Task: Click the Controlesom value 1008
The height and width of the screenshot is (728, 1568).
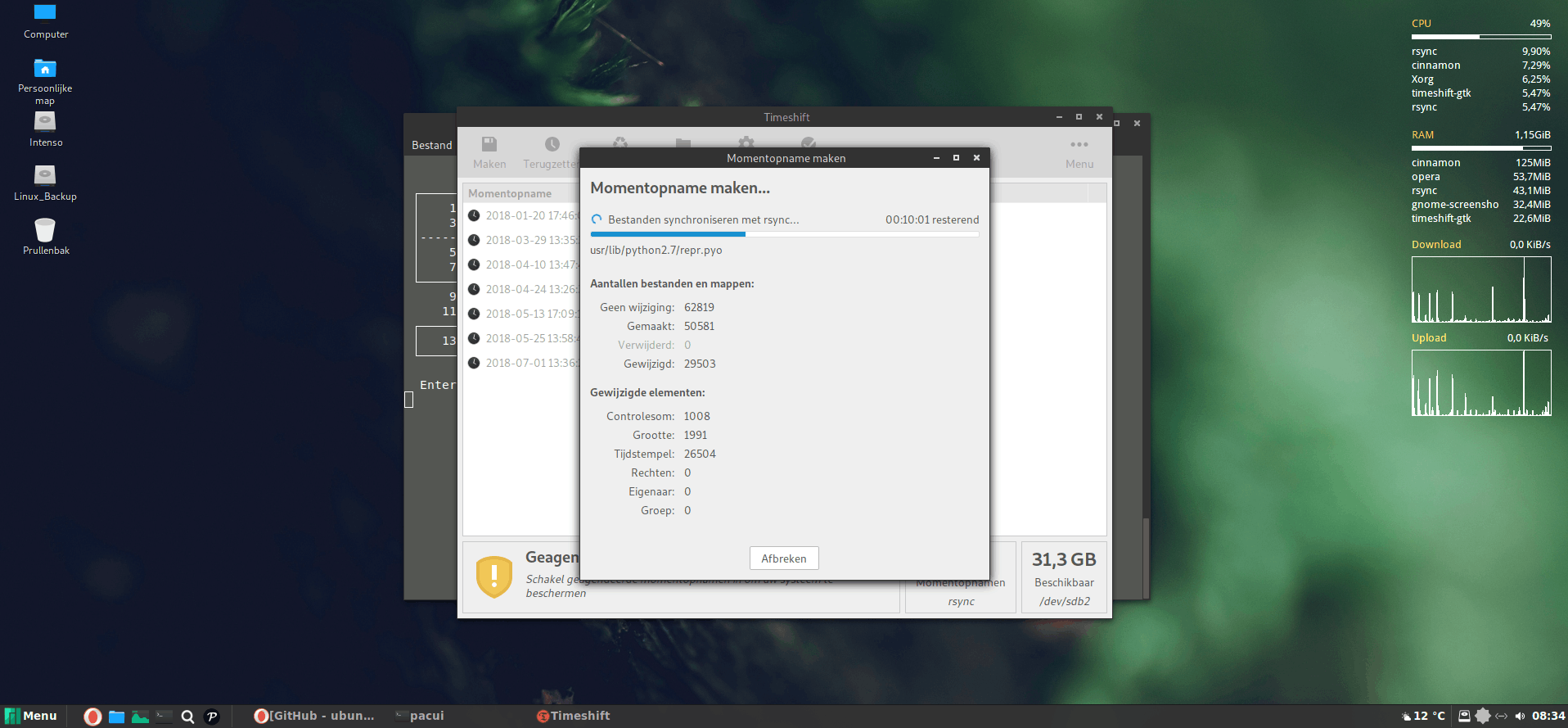Action: pos(697,416)
